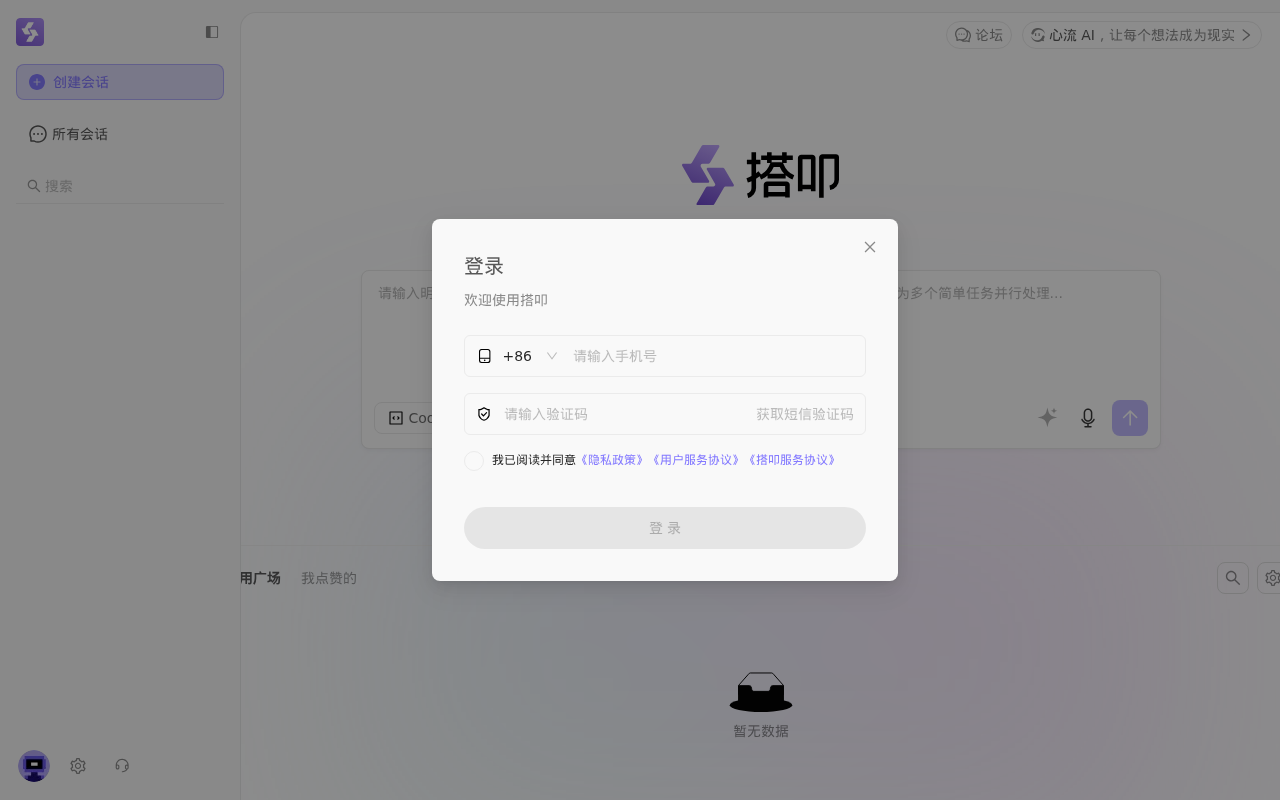This screenshot has width=1280, height=800.
Task: Click the user avatar at the bottom of the sidebar
Action: click(34, 766)
